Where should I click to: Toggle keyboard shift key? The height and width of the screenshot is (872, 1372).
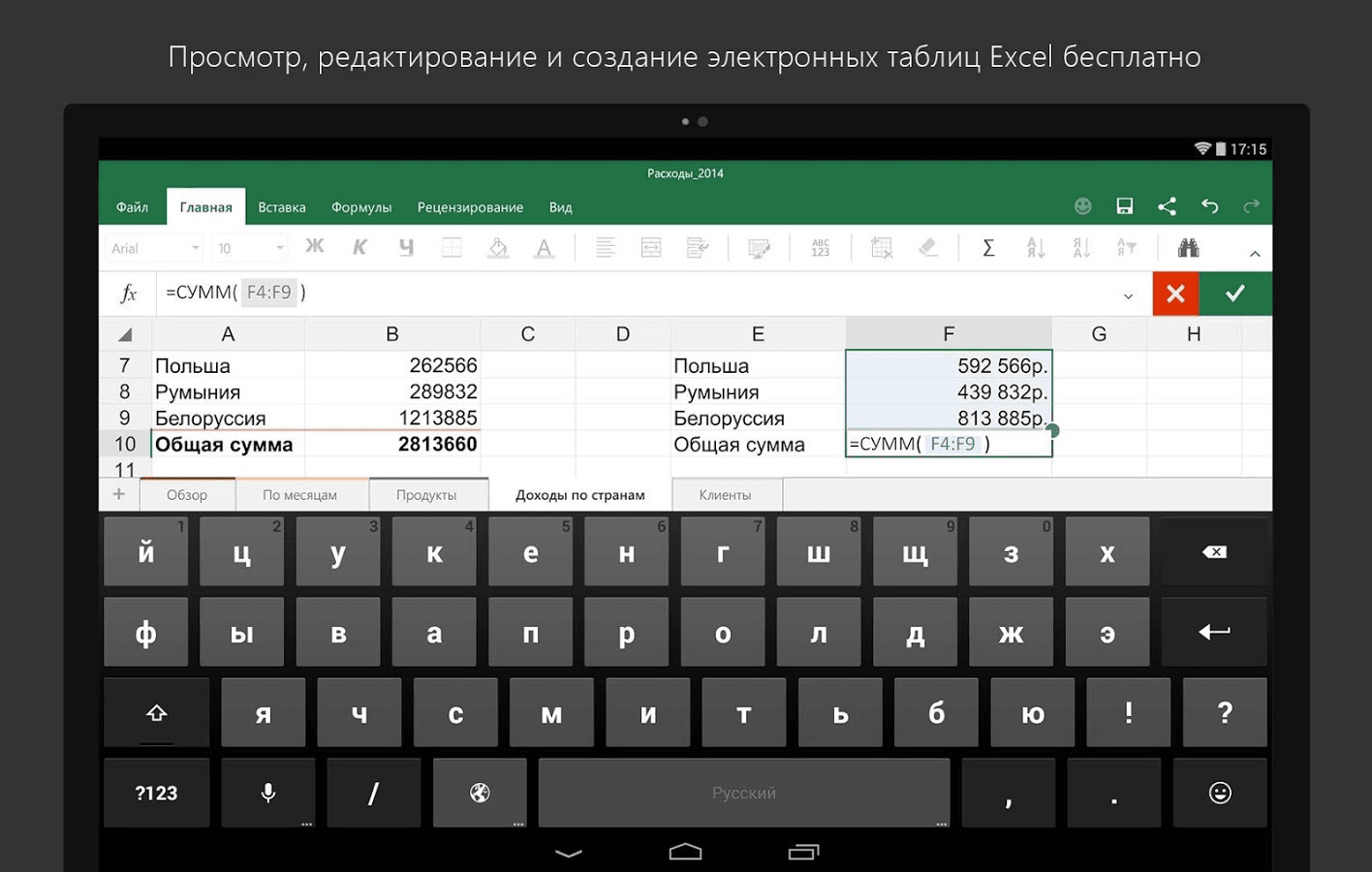coord(157,713)
